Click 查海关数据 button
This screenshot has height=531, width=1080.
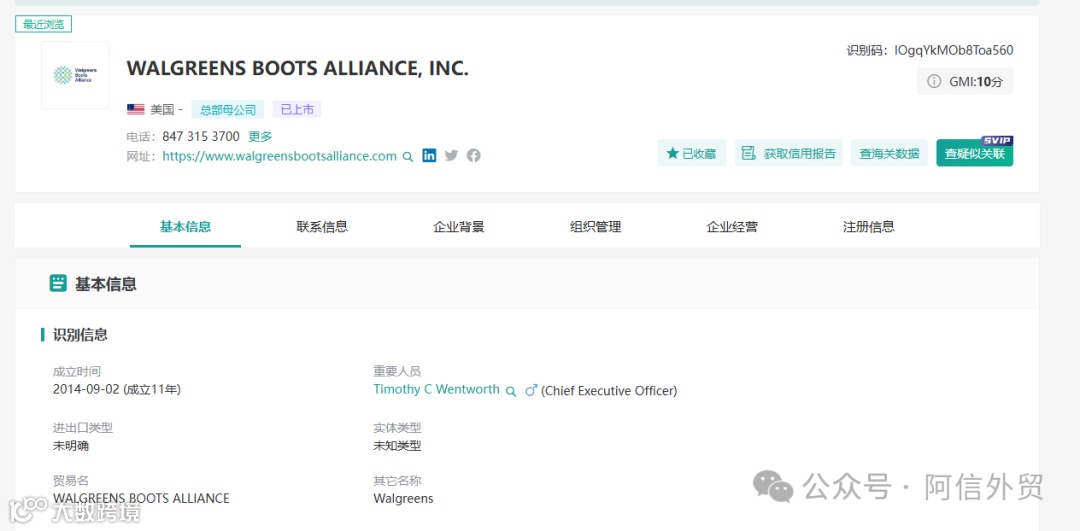pos(889,153)
